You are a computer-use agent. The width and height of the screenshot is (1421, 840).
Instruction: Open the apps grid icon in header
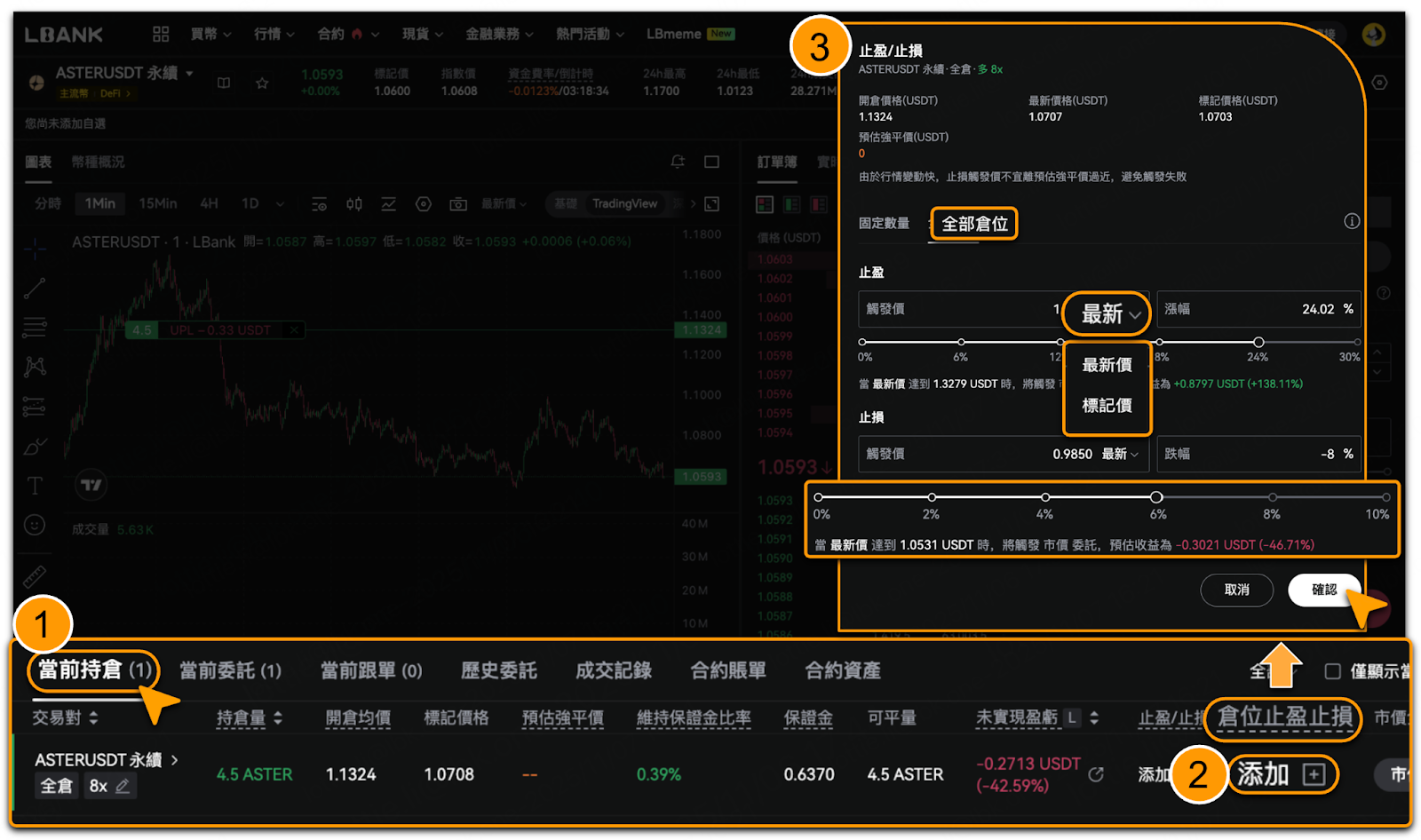[x=161, y=34]
